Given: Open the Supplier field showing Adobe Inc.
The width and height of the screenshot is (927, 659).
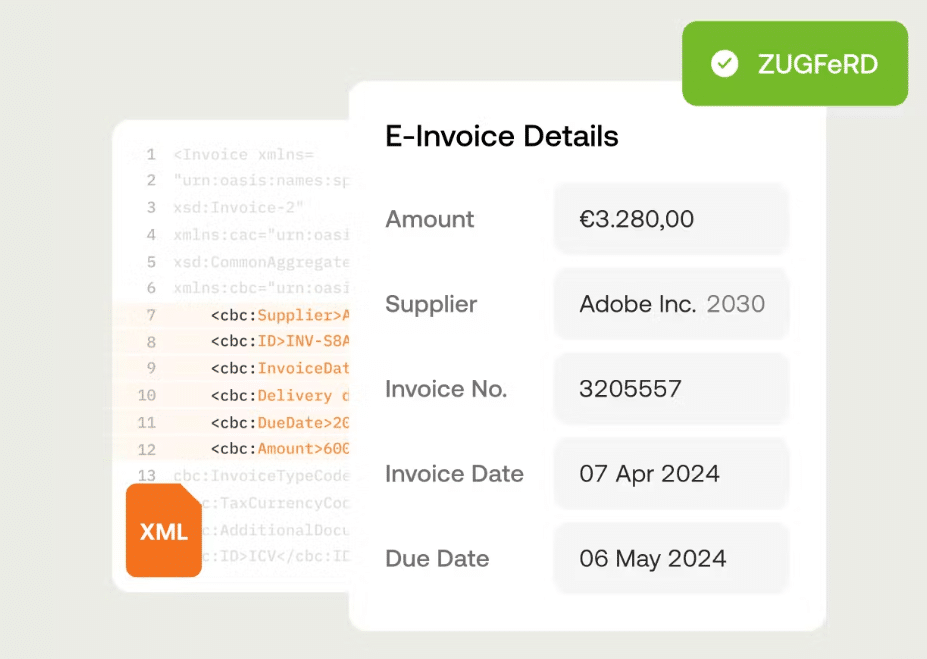Looking at the screenshot, I should pos(670,304).
